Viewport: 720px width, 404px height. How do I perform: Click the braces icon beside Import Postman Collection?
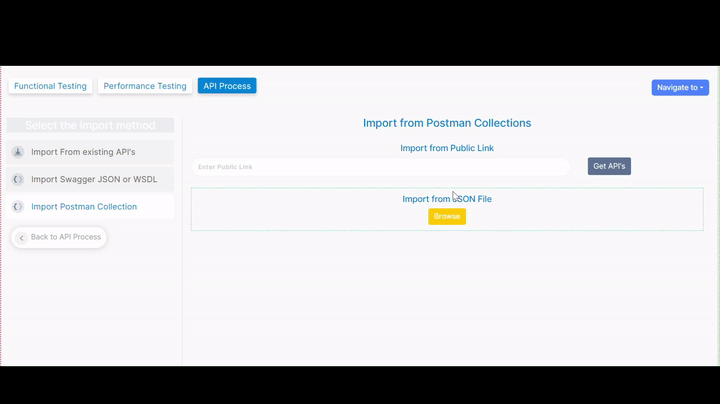point(18,207)
